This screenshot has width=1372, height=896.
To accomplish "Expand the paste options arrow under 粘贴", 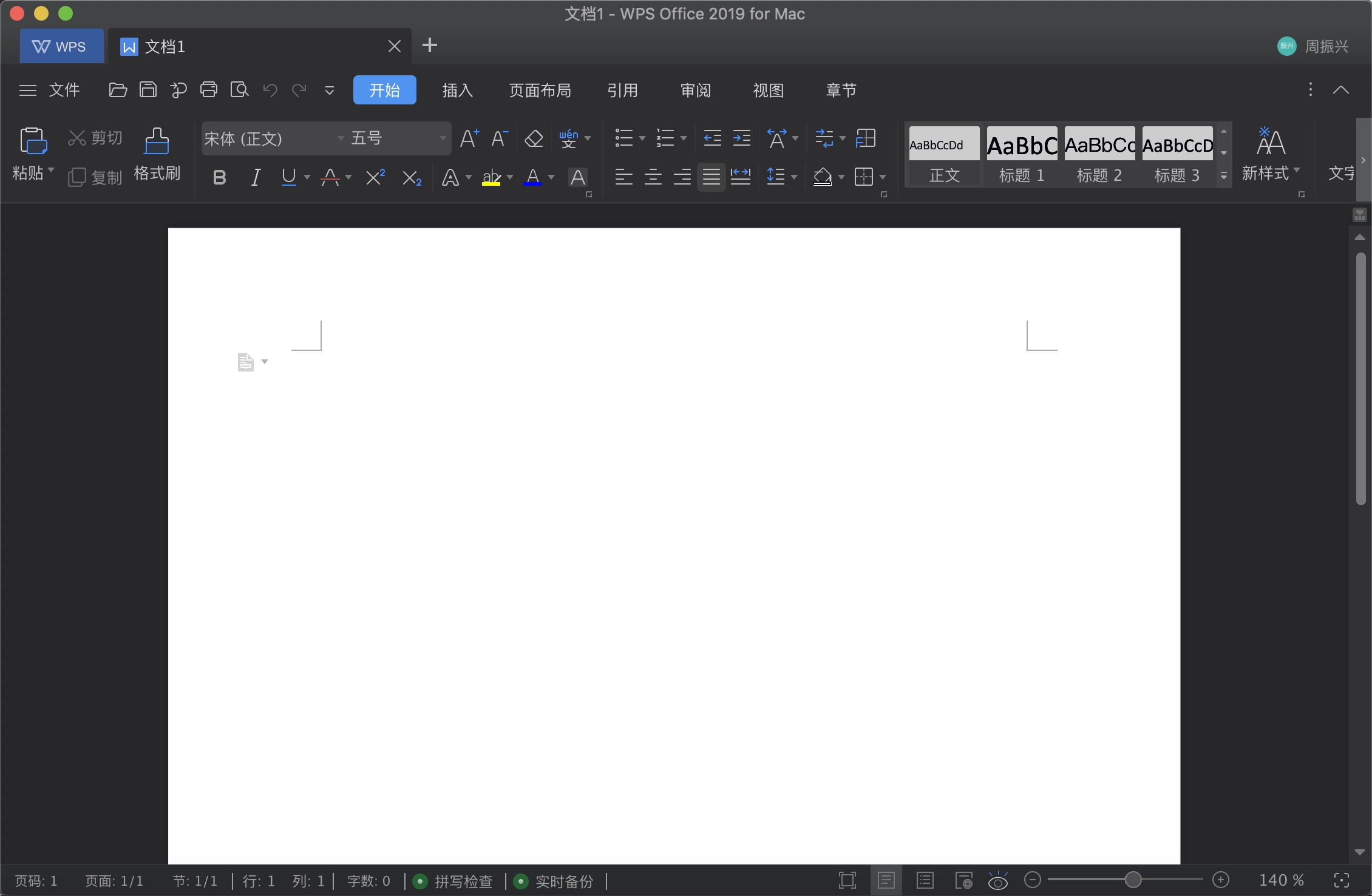I will (51, 170).
